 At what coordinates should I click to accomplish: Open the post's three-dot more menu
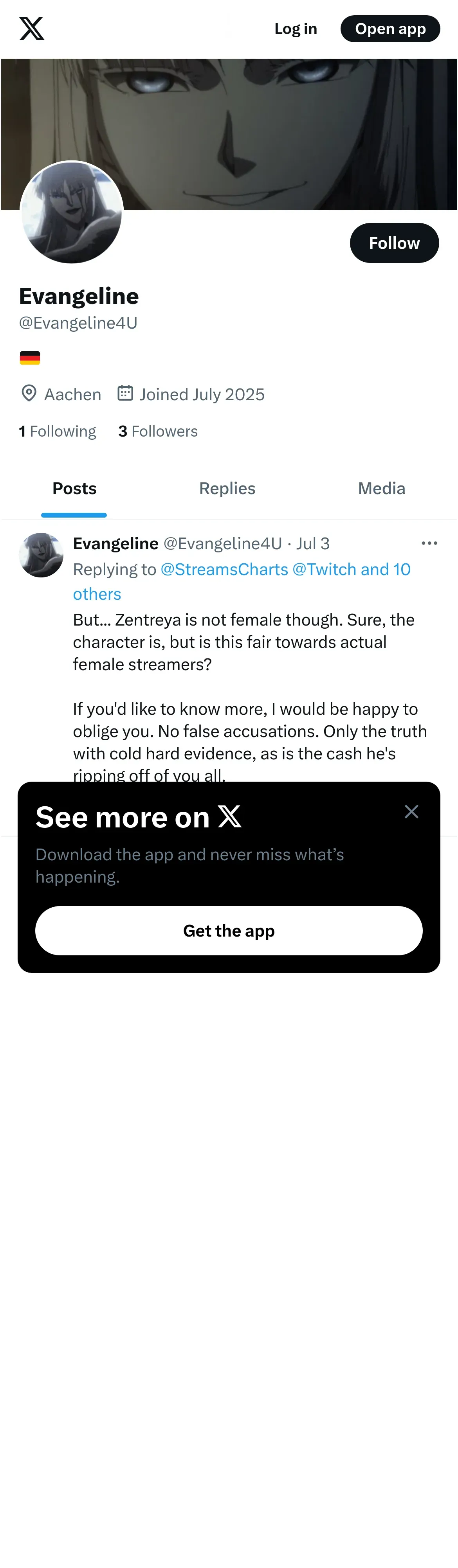click(x=429, y=543)
